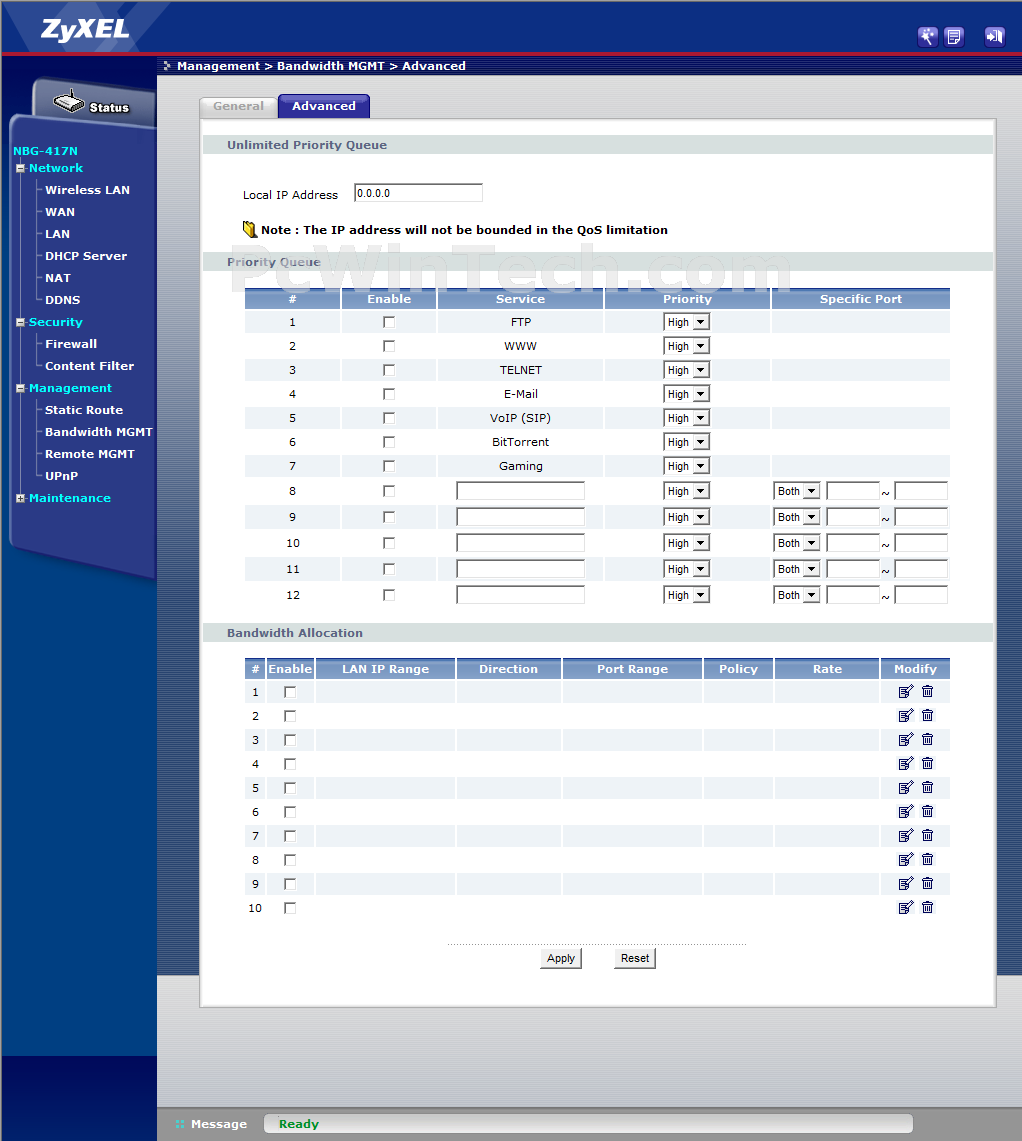Click the service name field in row 8
This screenshot has height=1141, width=1022.
tap(520, 491)
